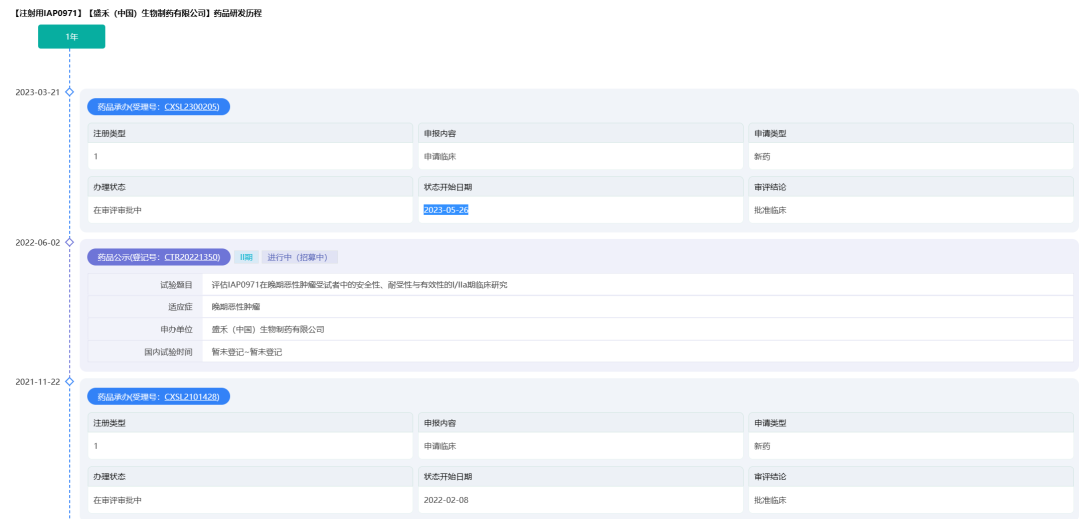
Task: Click the 2023-03-21 diamond timeline marker
Action: (69, 92)
